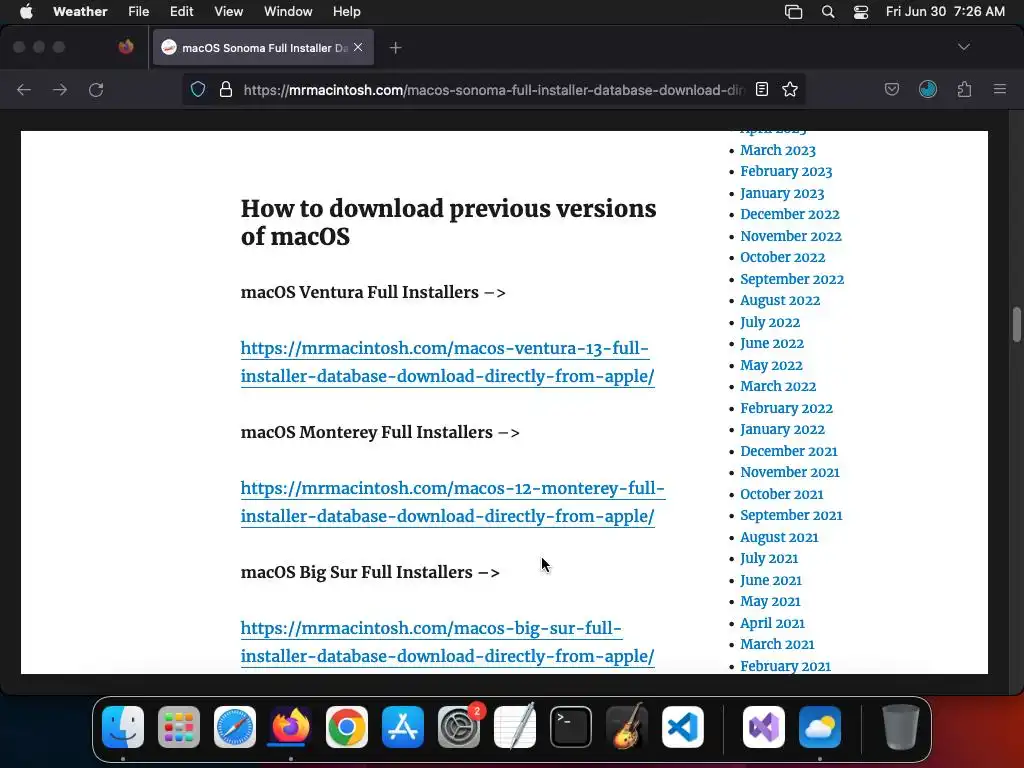Open the Weather app from the Dock
Image resolution: width=1024 pixels, height=768 pixels.
(820, 727)
